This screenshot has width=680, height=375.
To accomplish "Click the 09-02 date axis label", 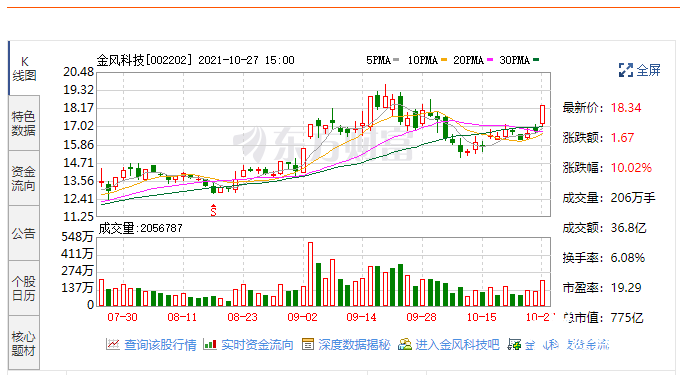I will pos(302,317).
